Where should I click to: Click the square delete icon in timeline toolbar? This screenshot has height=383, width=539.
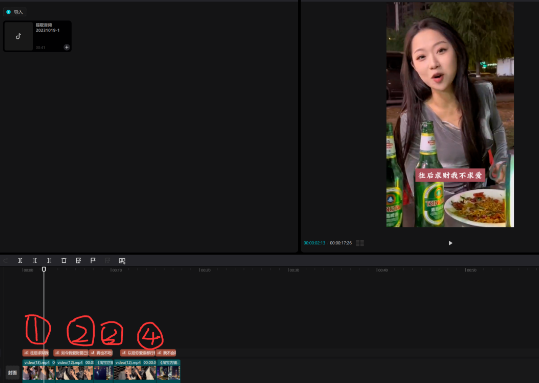coord(64,261)
